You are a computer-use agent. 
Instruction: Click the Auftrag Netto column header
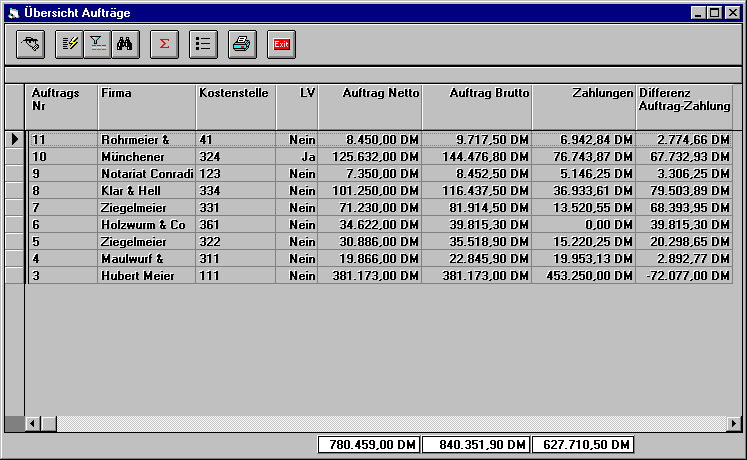click(370, 107)
